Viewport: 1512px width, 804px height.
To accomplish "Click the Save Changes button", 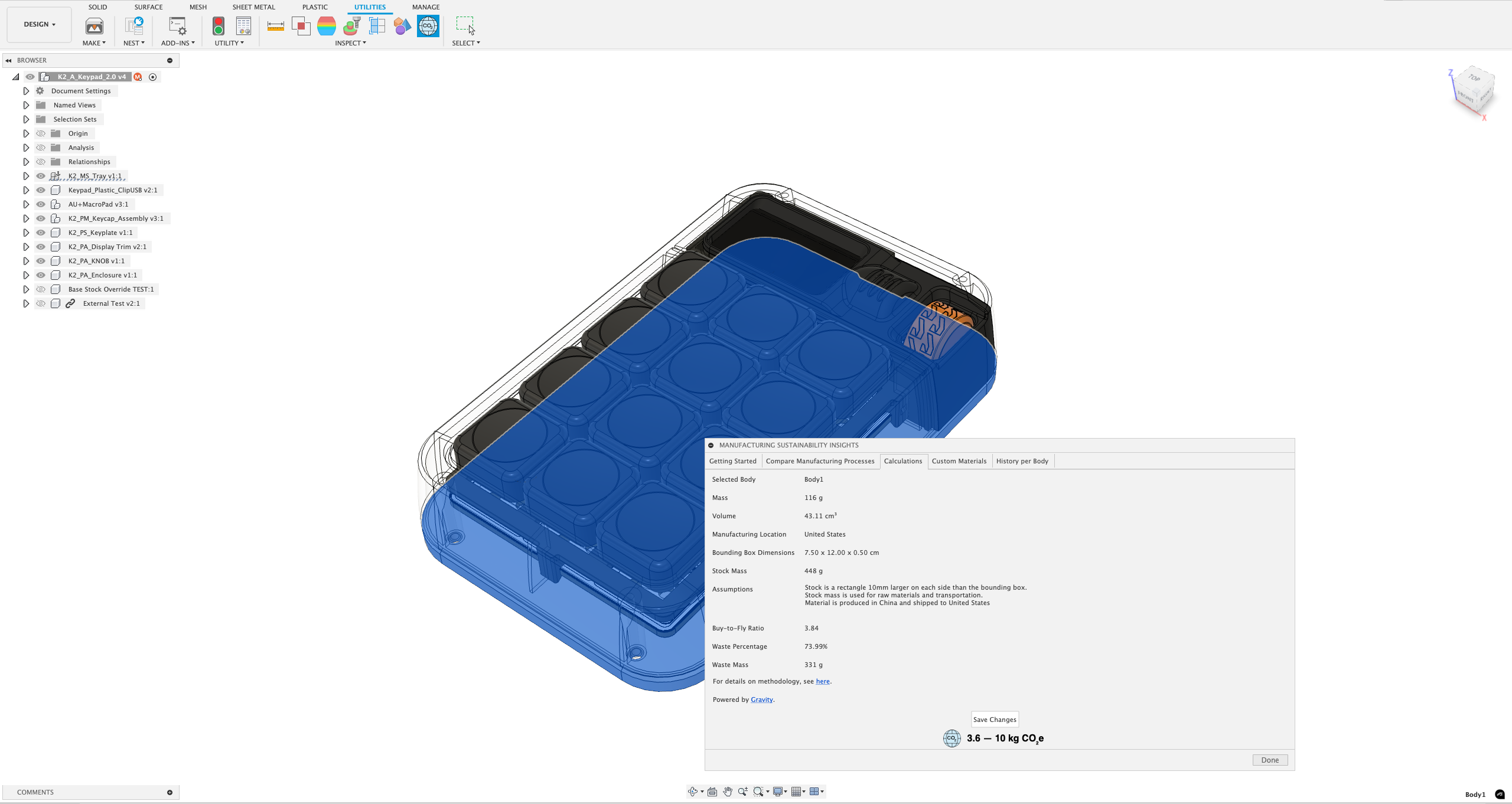I will pyautogui.click(x=995, y=720).
